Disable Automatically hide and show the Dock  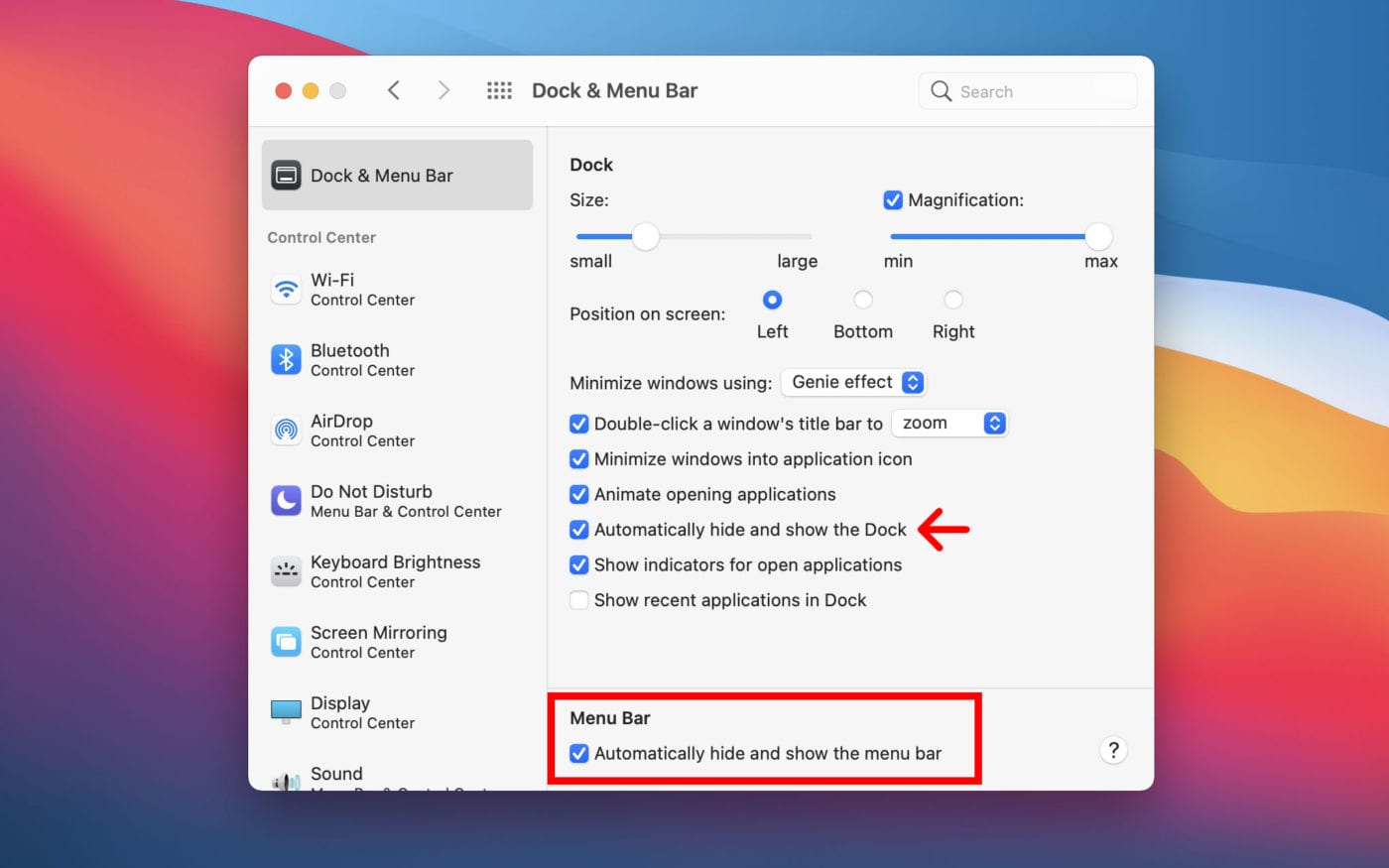click(x=579, y=530)
